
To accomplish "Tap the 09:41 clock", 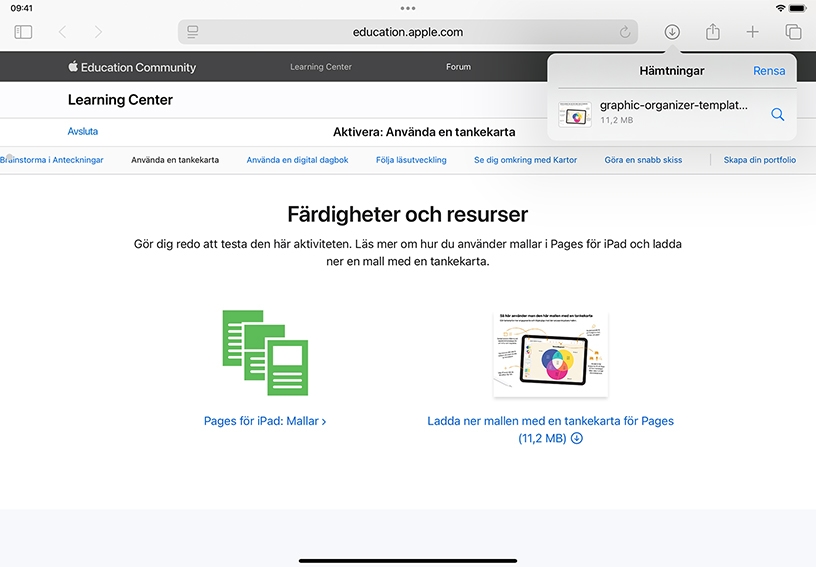I will coord(21,8).
